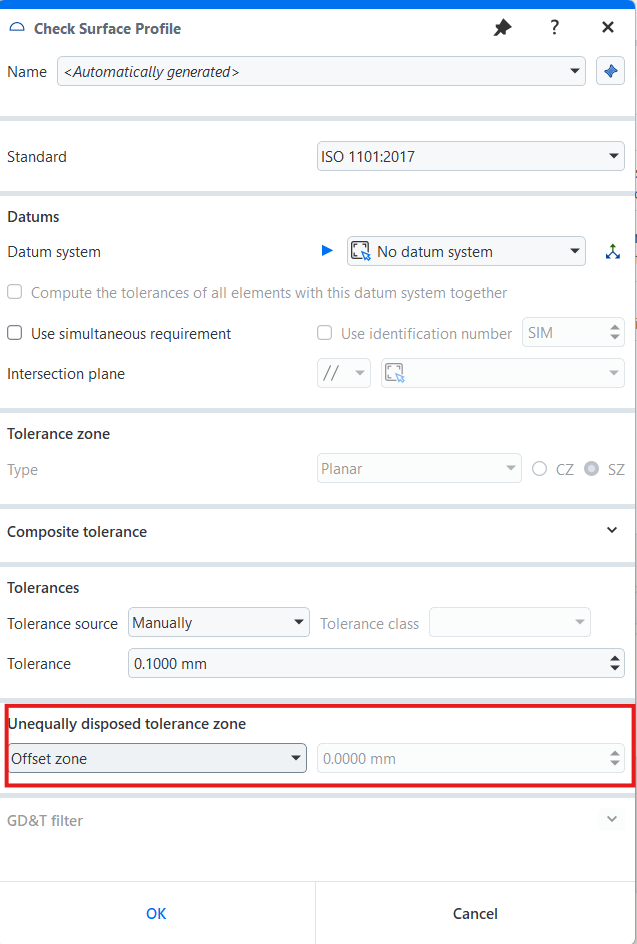This screenshot has width=637, height=944.
Task: Open the Offset zone dropdown
Action: pyautogui.click(x=157, y=759)
